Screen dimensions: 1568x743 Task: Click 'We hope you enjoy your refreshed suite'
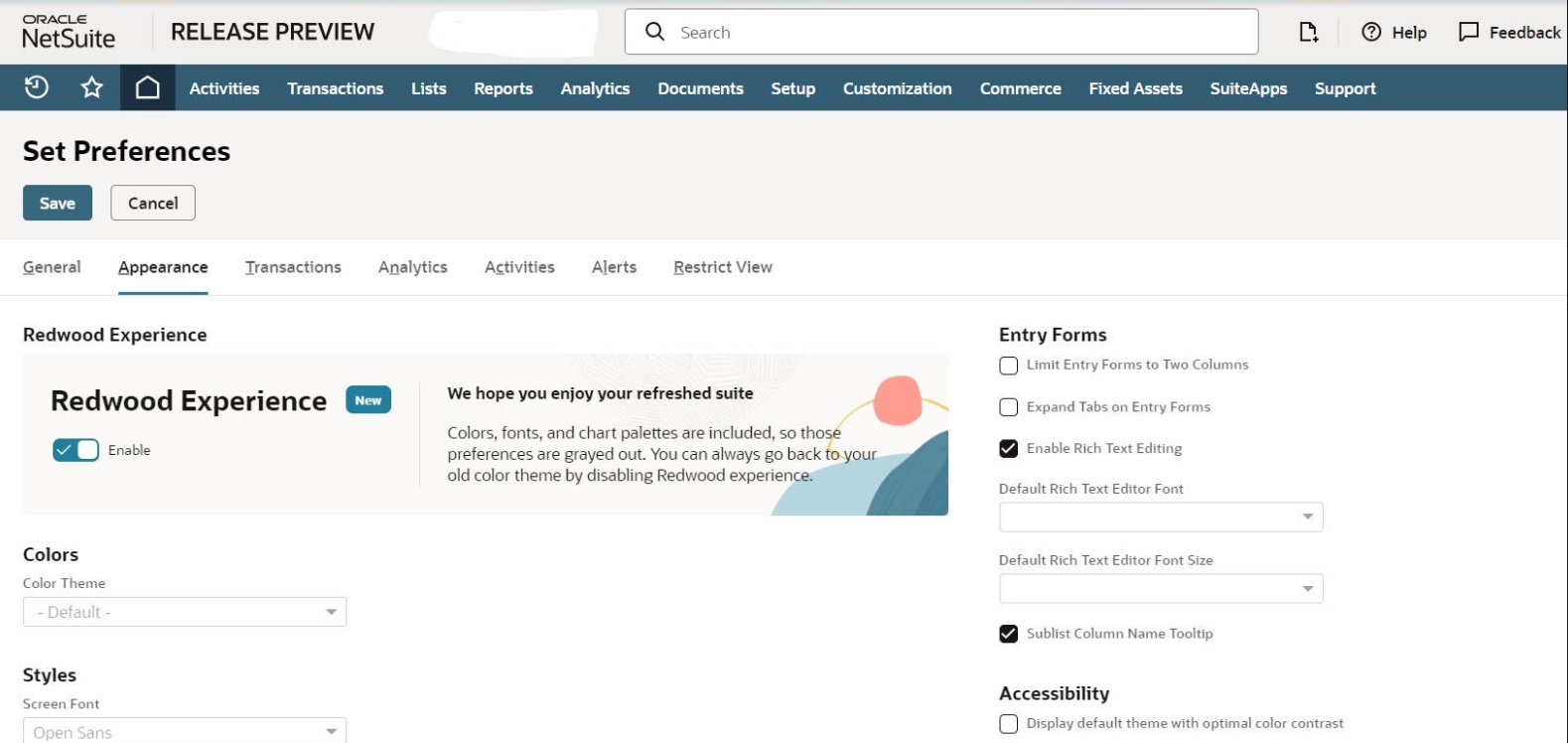coord(600,393)
